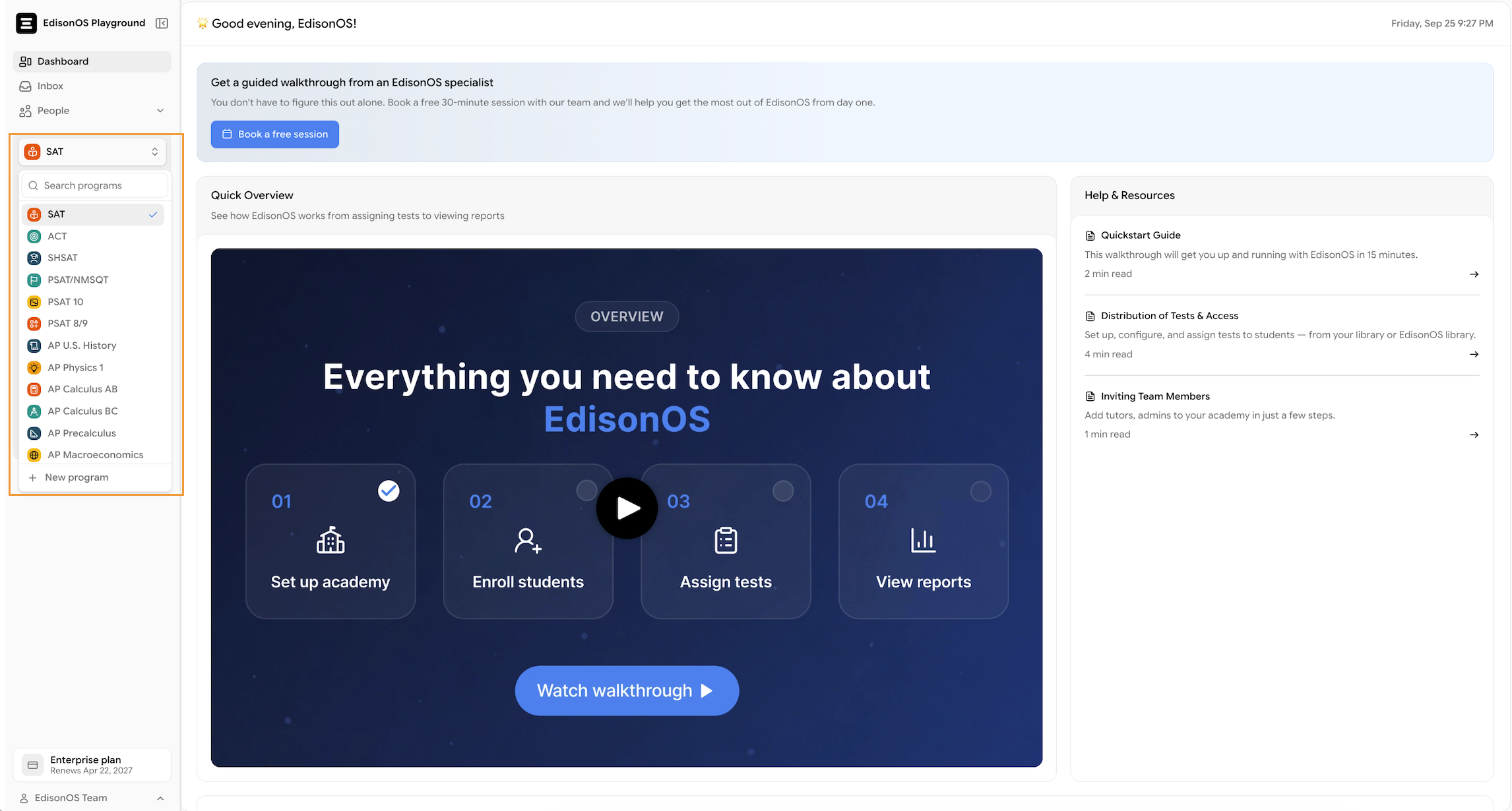Click the Assign tests clipboard icon
Viewport: 1512px width, 811px height.
click(726, 540)
